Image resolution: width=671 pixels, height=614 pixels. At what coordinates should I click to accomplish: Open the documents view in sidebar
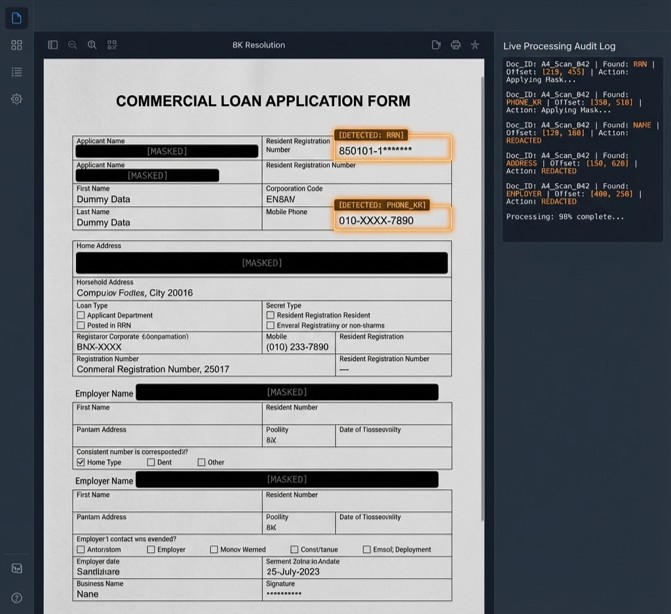tap(16, 18)
